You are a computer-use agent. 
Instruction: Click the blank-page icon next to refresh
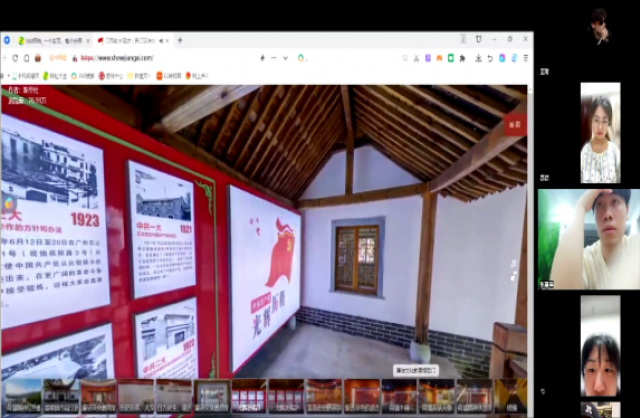tap(27, 58)
